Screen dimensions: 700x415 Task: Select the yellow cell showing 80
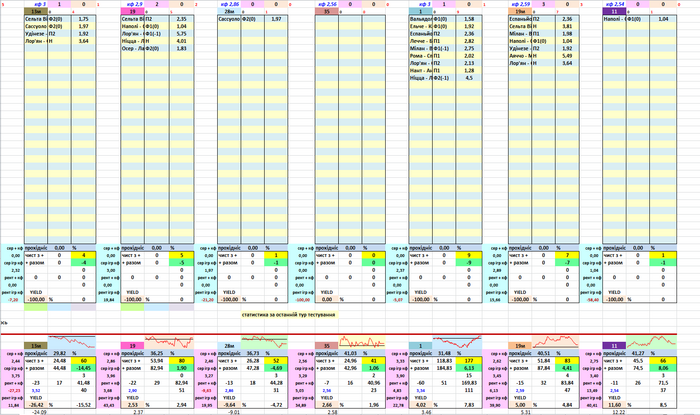(x=181, y=361)
